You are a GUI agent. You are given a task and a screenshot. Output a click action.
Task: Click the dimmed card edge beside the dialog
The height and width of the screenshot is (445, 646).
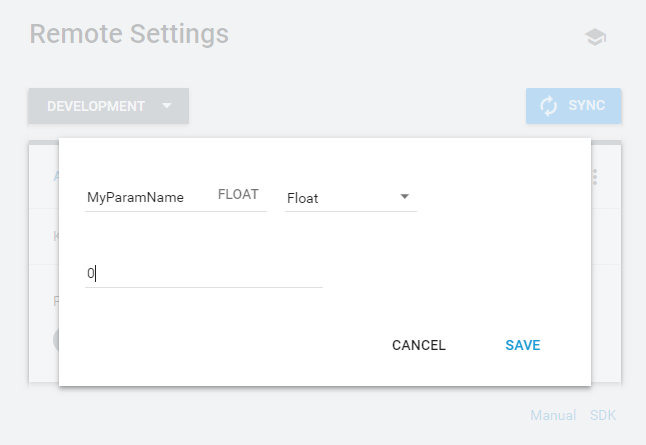pyautogui.click(x=606, y=262)
